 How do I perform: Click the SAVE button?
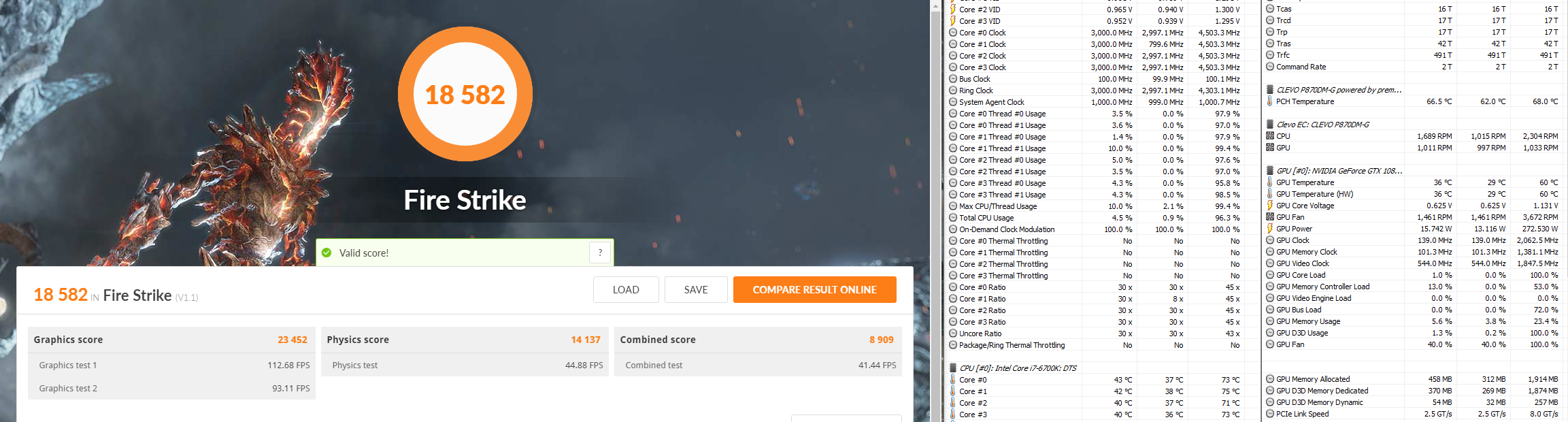[x=696, y=289]
